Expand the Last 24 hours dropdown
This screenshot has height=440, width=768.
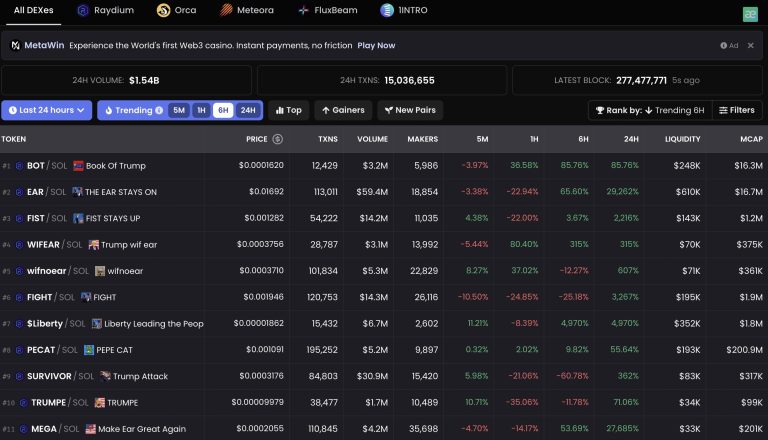pyautogui.click(x=47, y=110)
